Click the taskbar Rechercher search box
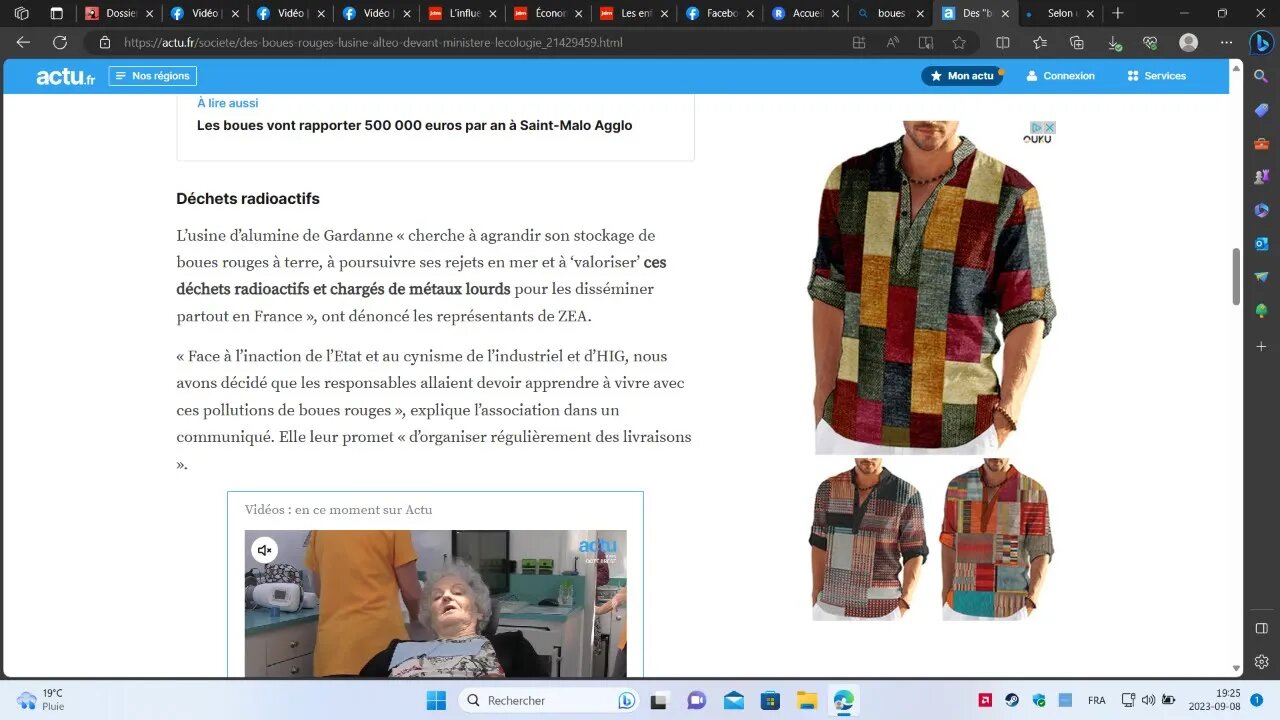 click(549, 700)
